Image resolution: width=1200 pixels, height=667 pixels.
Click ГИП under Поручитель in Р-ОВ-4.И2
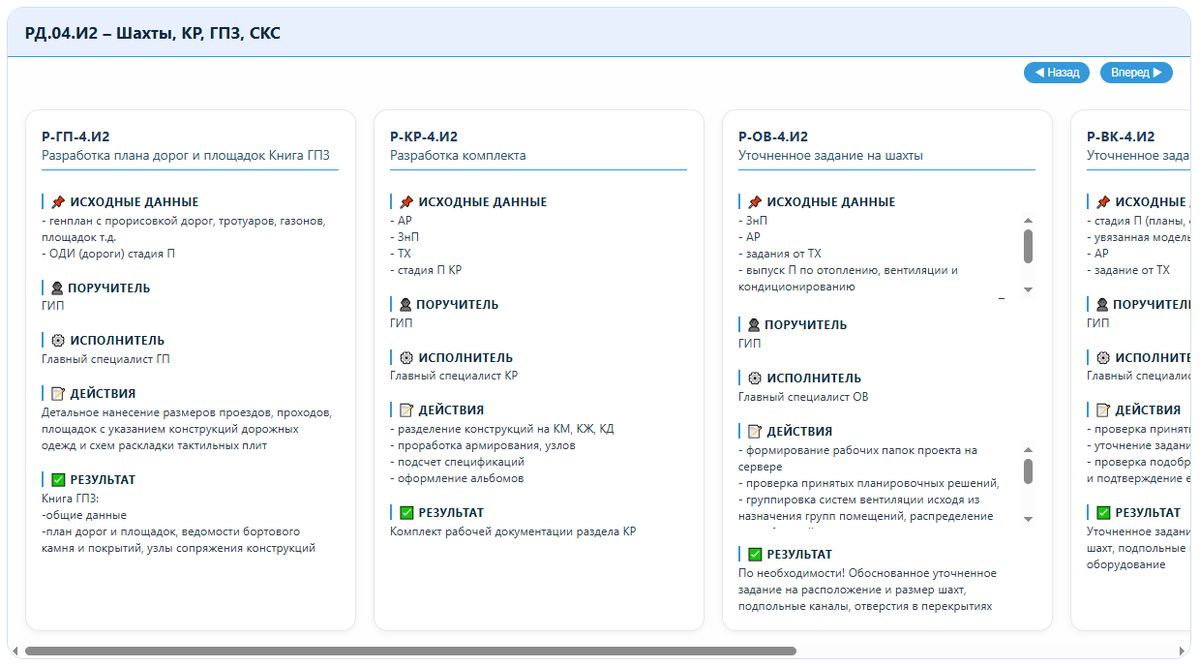point(749,343)
